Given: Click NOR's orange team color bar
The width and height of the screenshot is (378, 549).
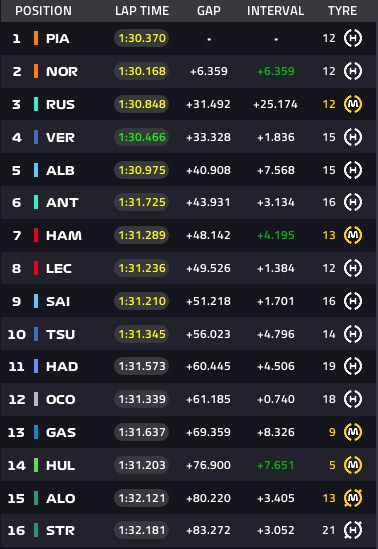Looking at the screenshot, I should pos(36,71).
